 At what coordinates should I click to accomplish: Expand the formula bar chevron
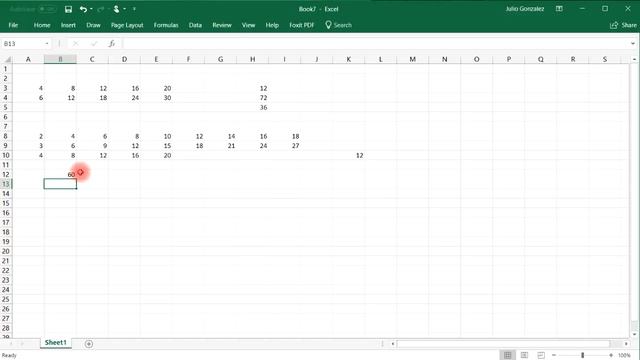[x=633, y=44]
